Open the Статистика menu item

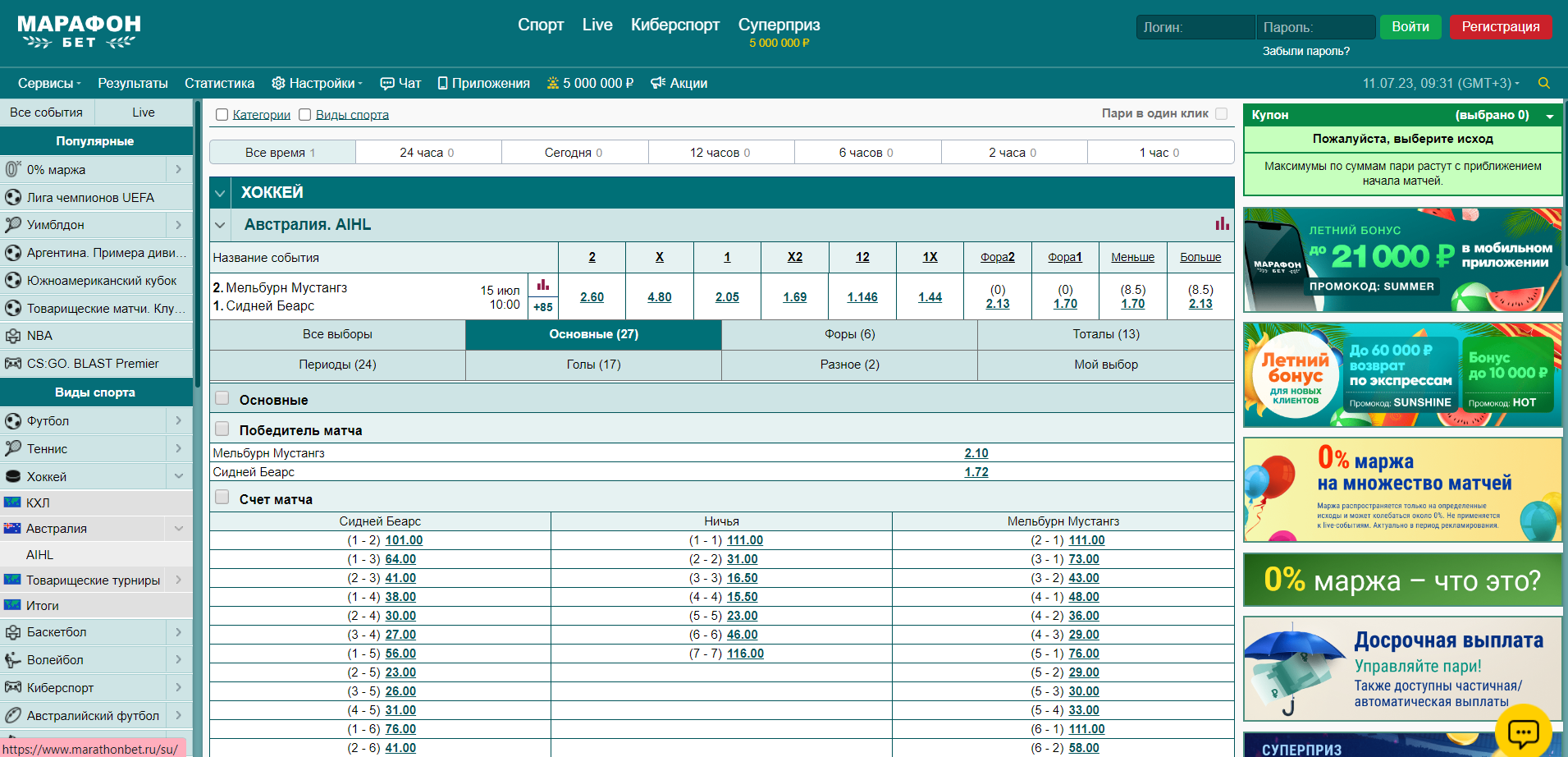tap(219, 83)
